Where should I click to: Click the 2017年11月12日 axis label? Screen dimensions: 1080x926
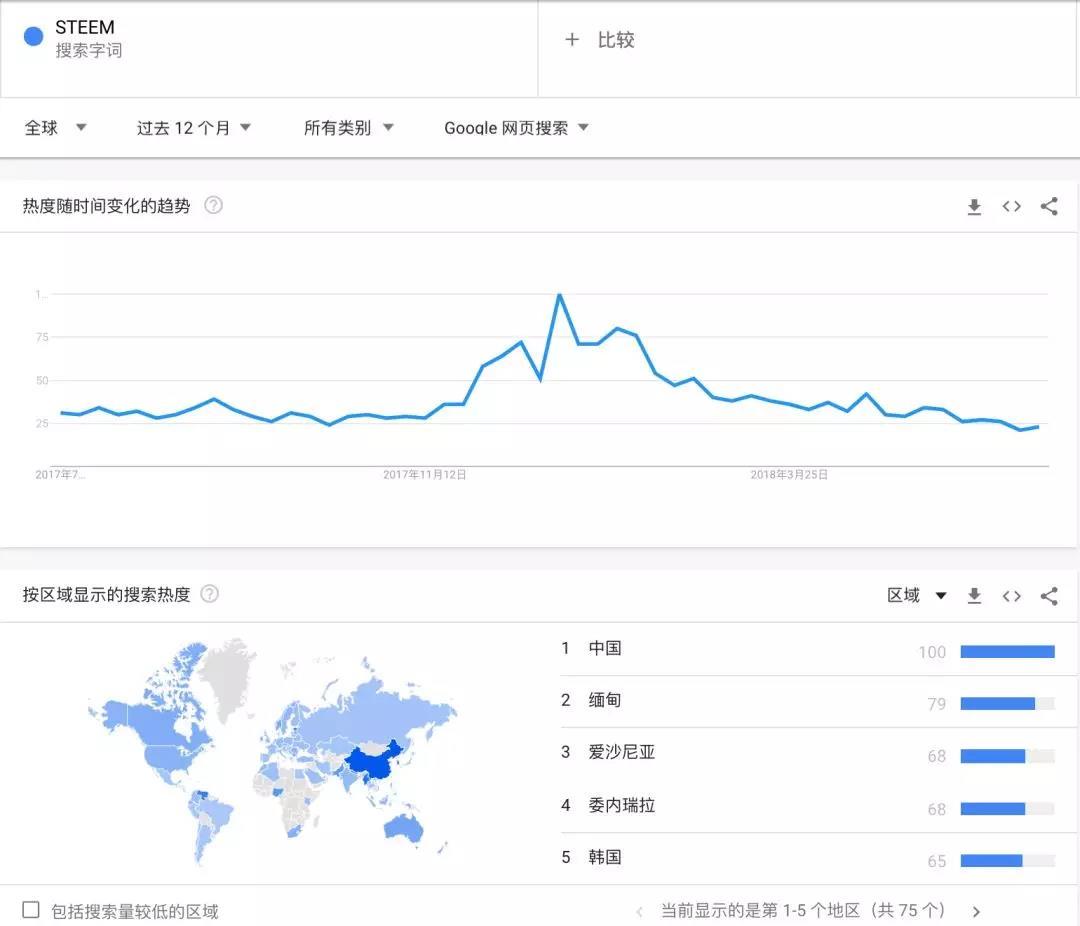pyautogui.click(x=424, y=475)
